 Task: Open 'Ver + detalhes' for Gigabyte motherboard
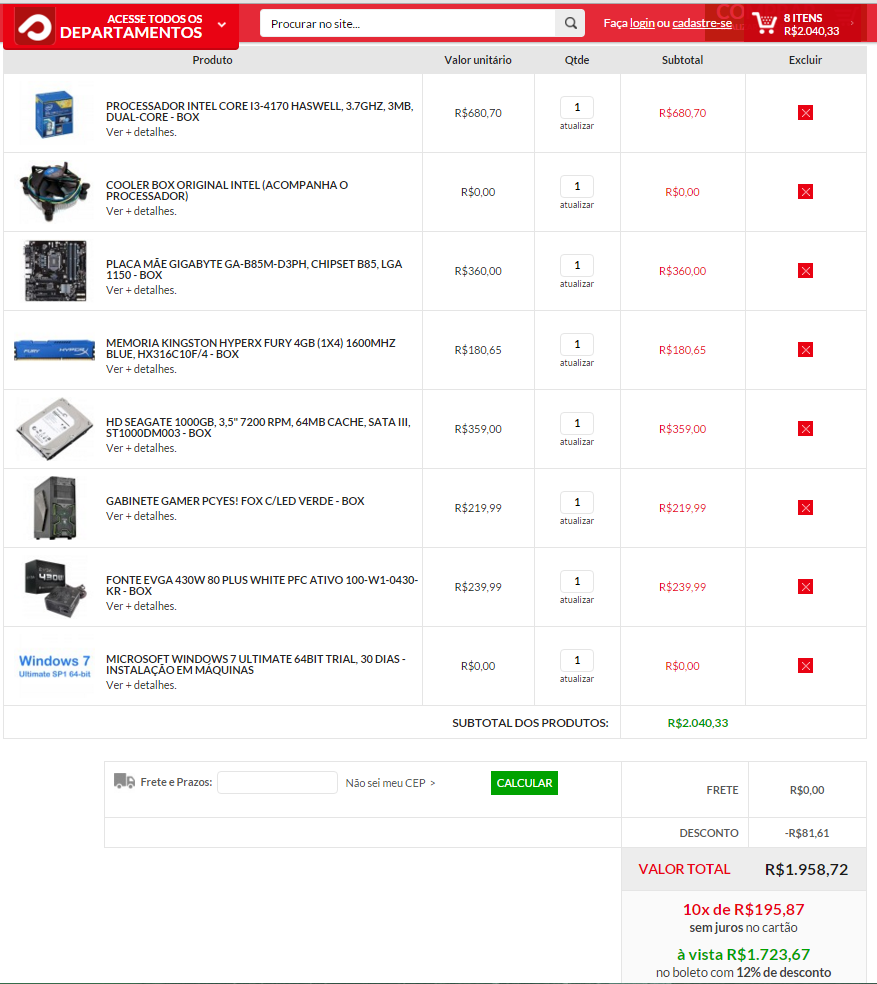tap(141, 291)
